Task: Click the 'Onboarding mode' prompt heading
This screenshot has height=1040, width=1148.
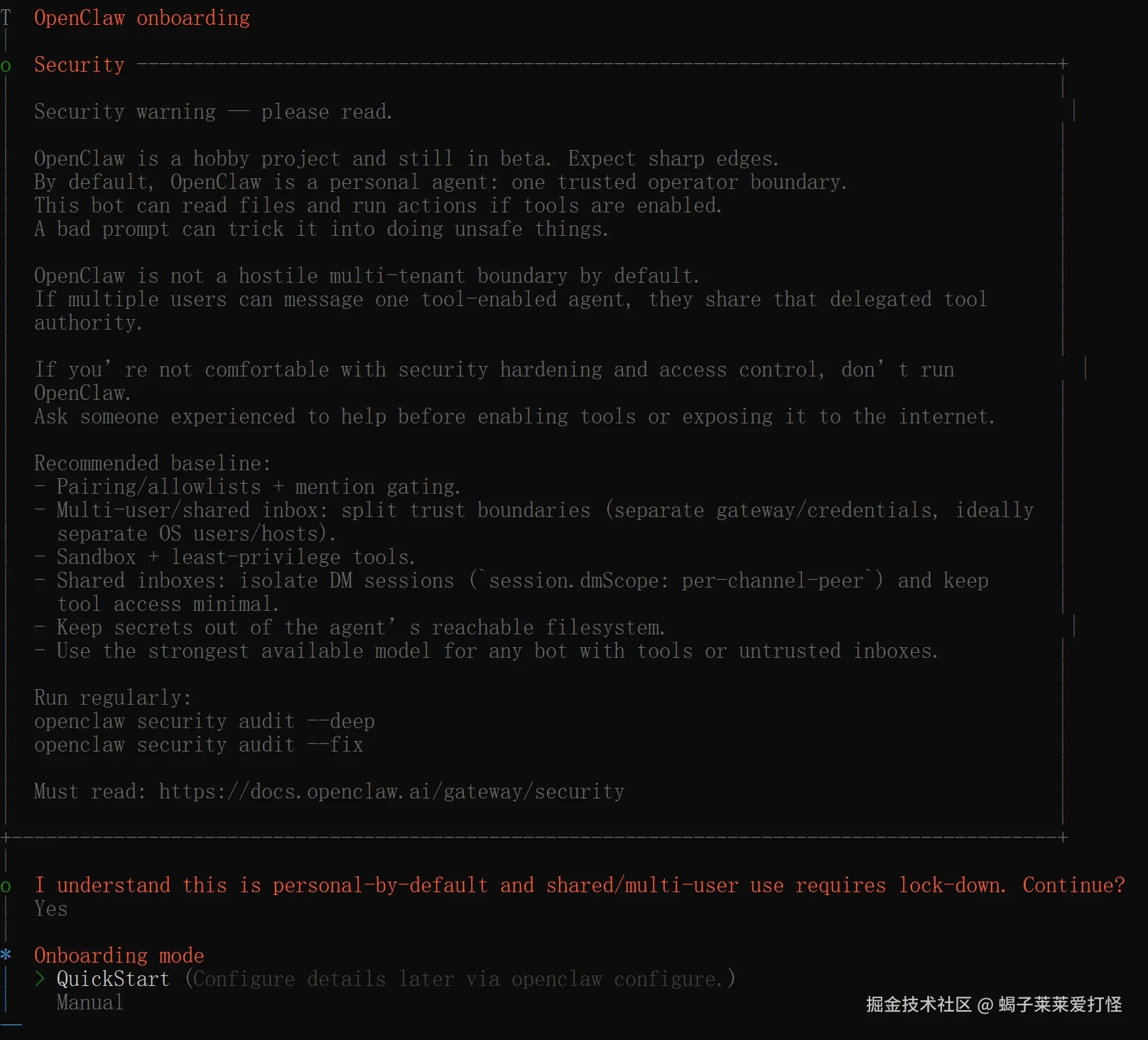Action: coord(119,955)
